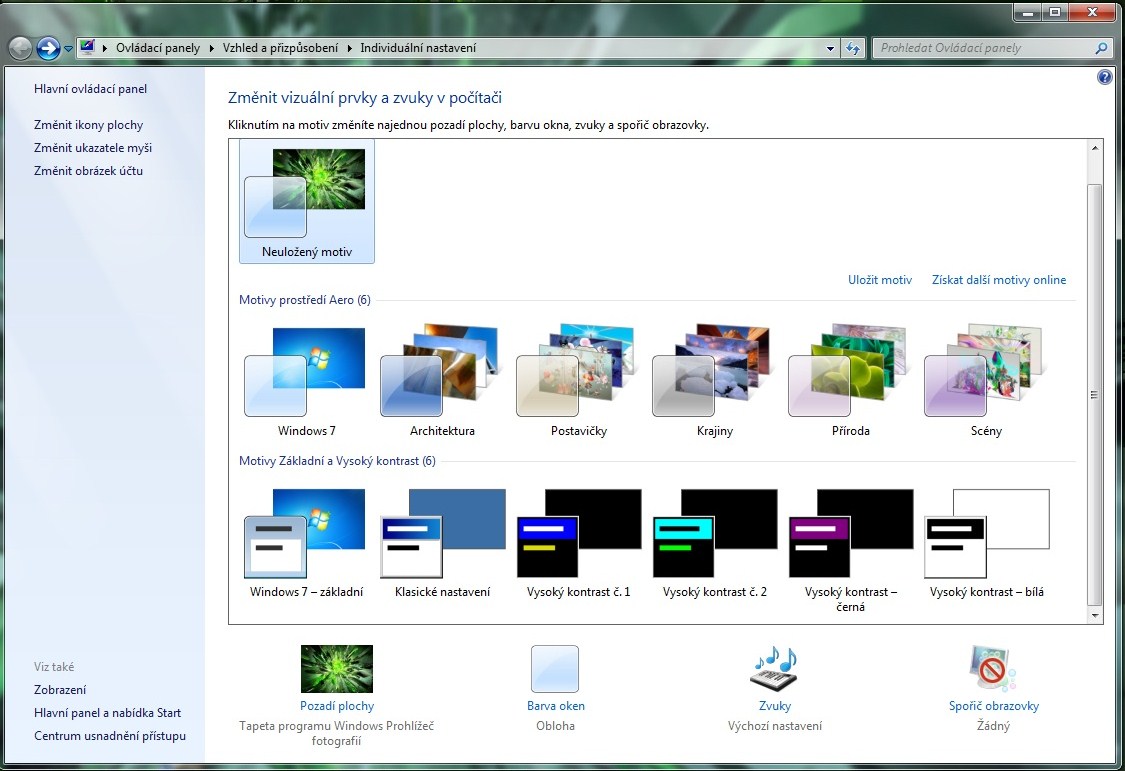Screen dimensions: 1125x771
Task: Open recent pages dropdown arrow
Action: tap(68, 49)
